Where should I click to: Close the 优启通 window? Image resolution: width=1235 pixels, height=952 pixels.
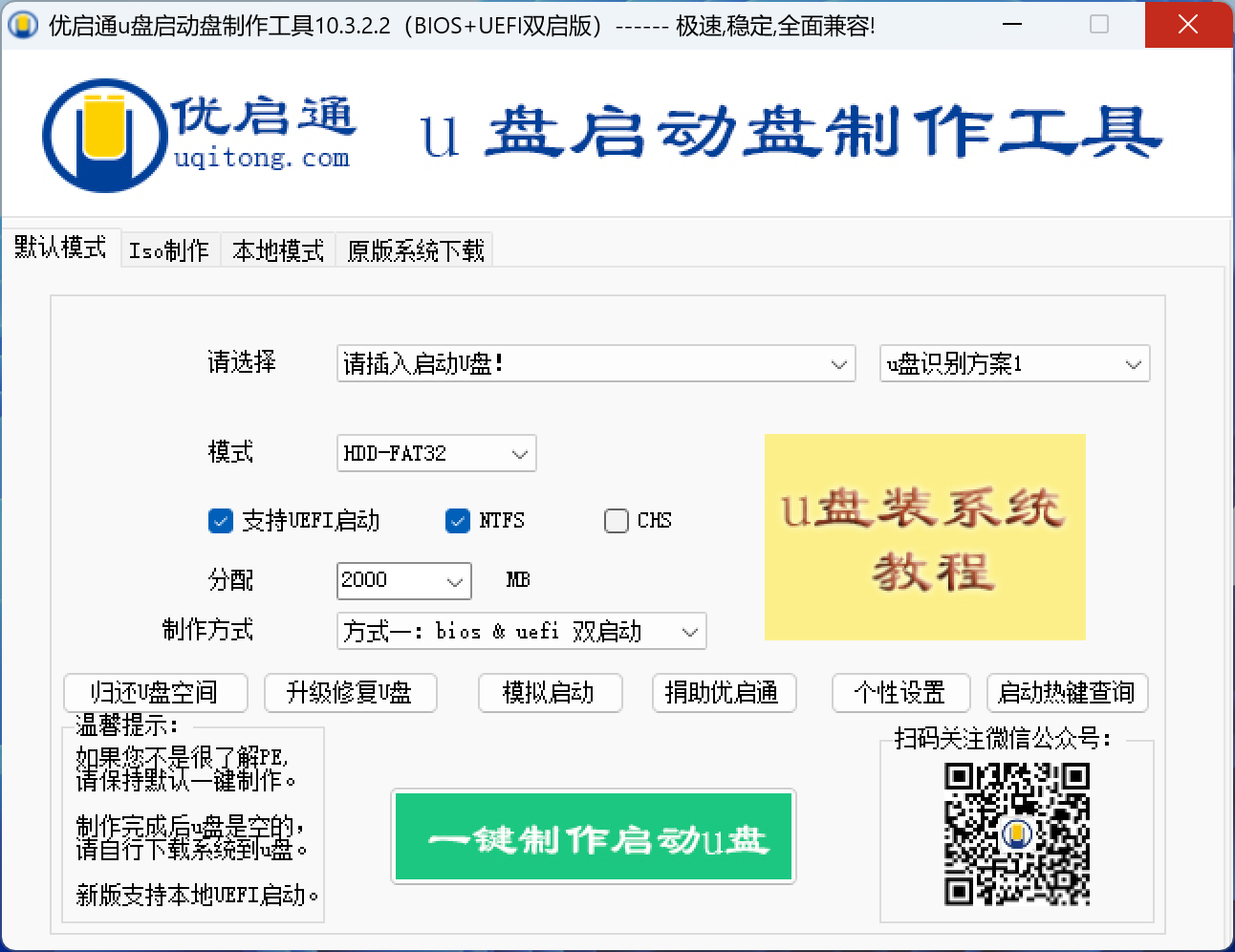click(x=1188, y=24)
